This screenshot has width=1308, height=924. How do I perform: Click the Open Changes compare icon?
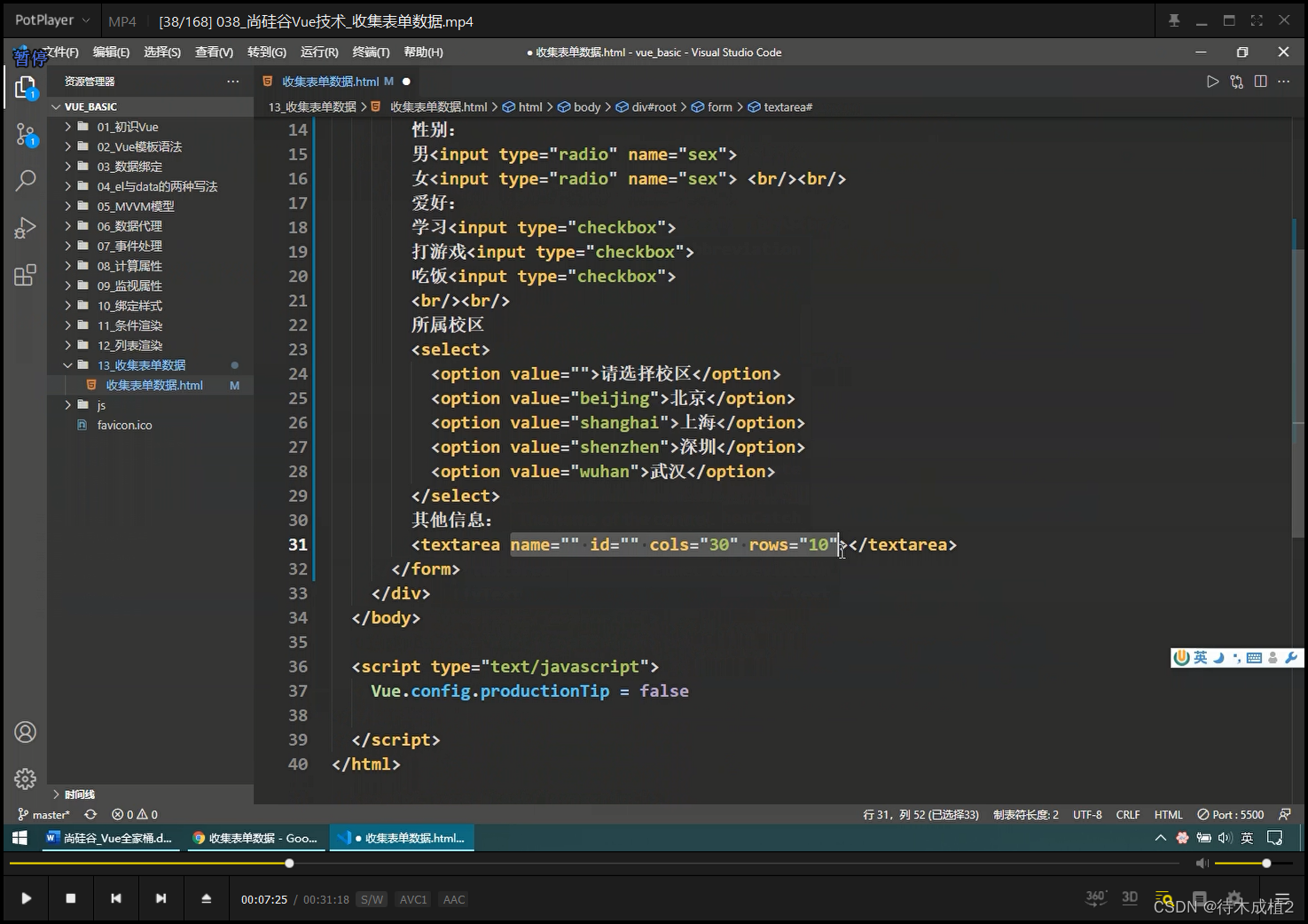(x=1237, y=82)
